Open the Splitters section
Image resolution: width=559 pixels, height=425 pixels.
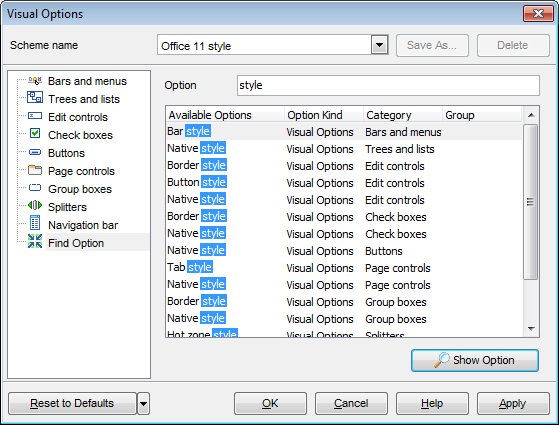click(x=67, y=207)
